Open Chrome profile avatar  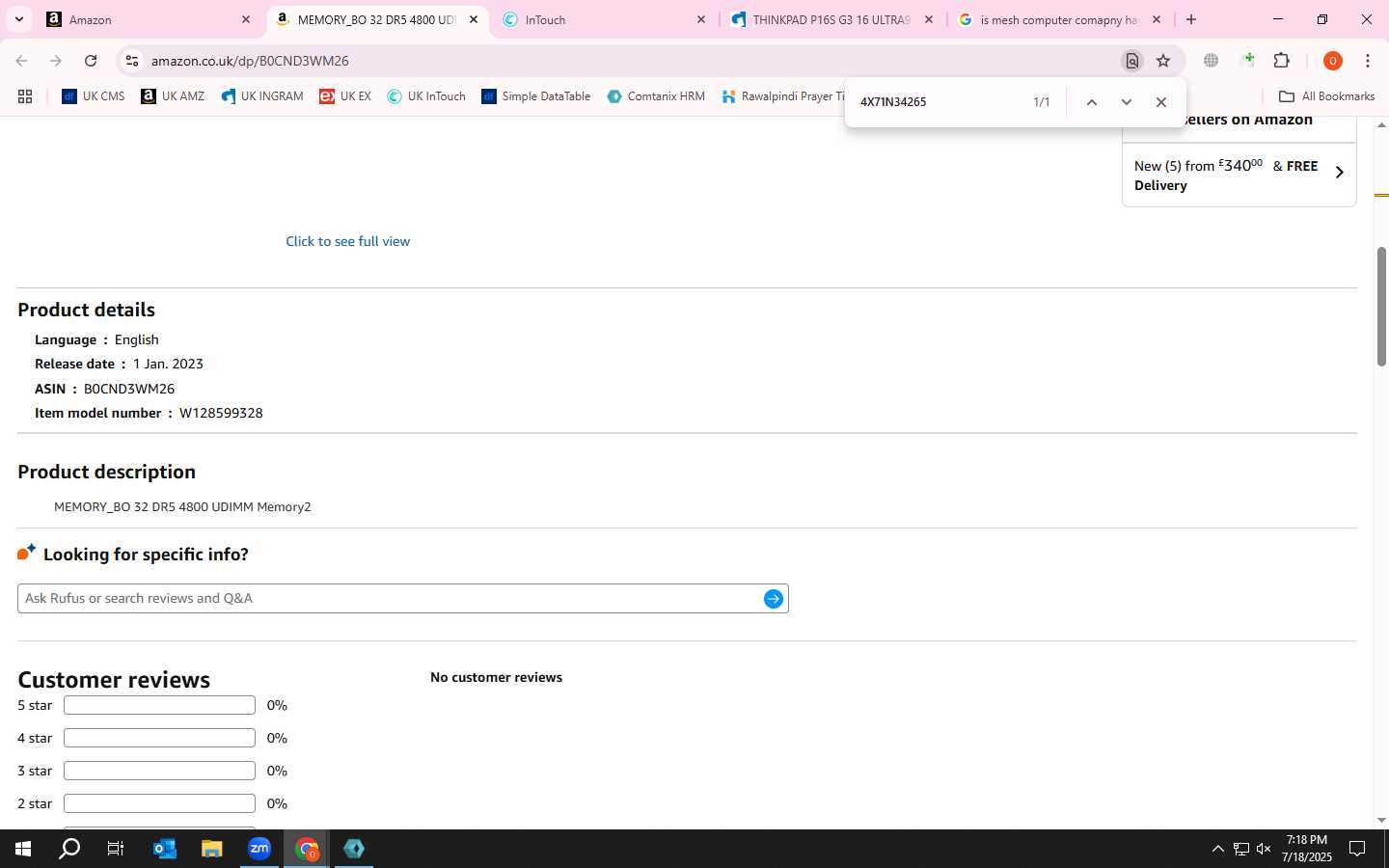coord(1333,61)
